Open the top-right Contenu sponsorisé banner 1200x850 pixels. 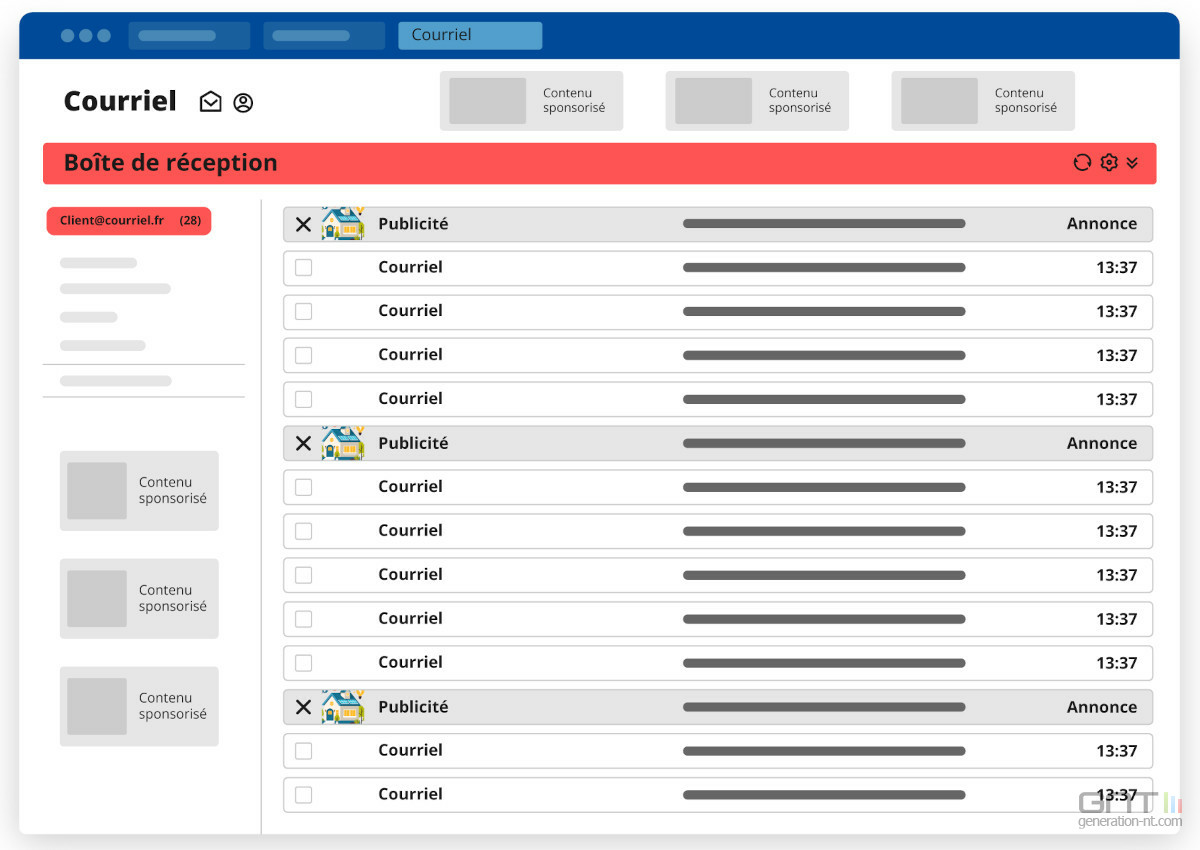tap(983, 101)
